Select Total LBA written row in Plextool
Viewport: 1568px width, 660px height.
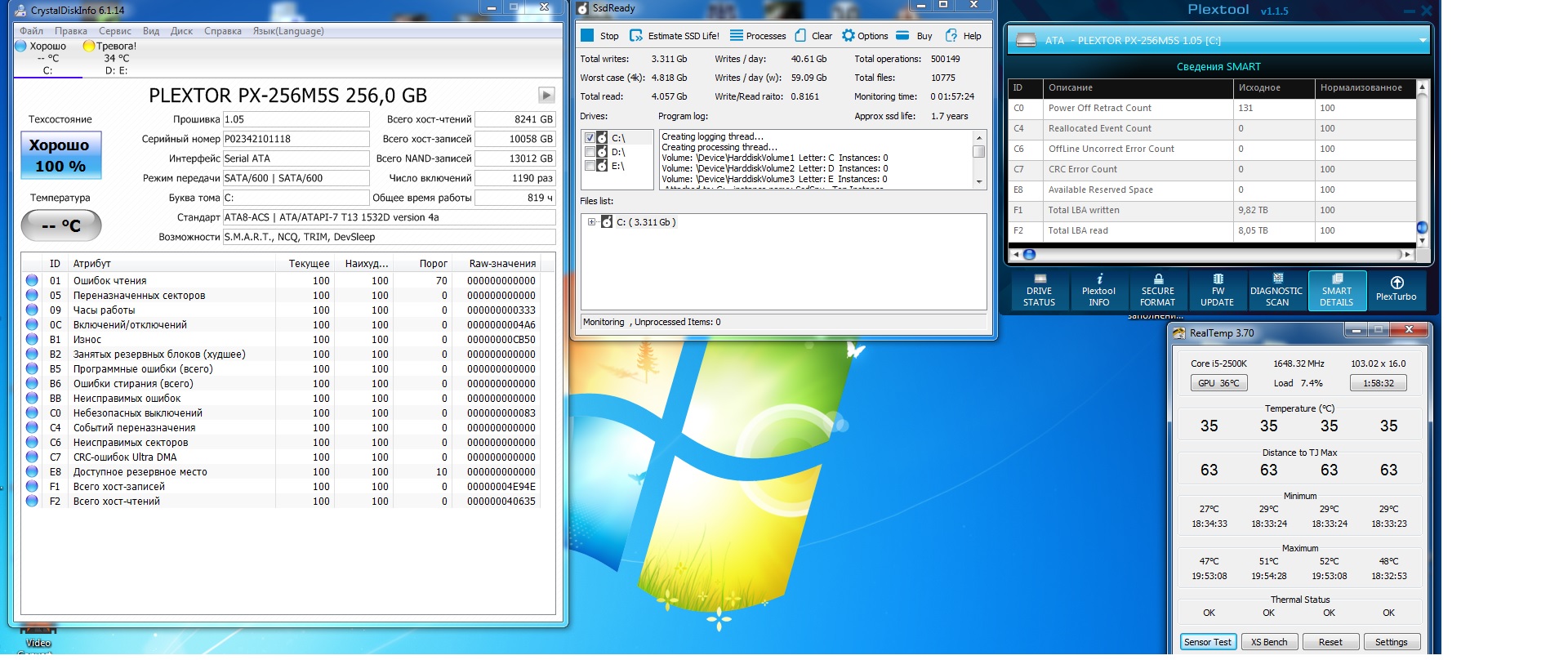pos(1213,210)
